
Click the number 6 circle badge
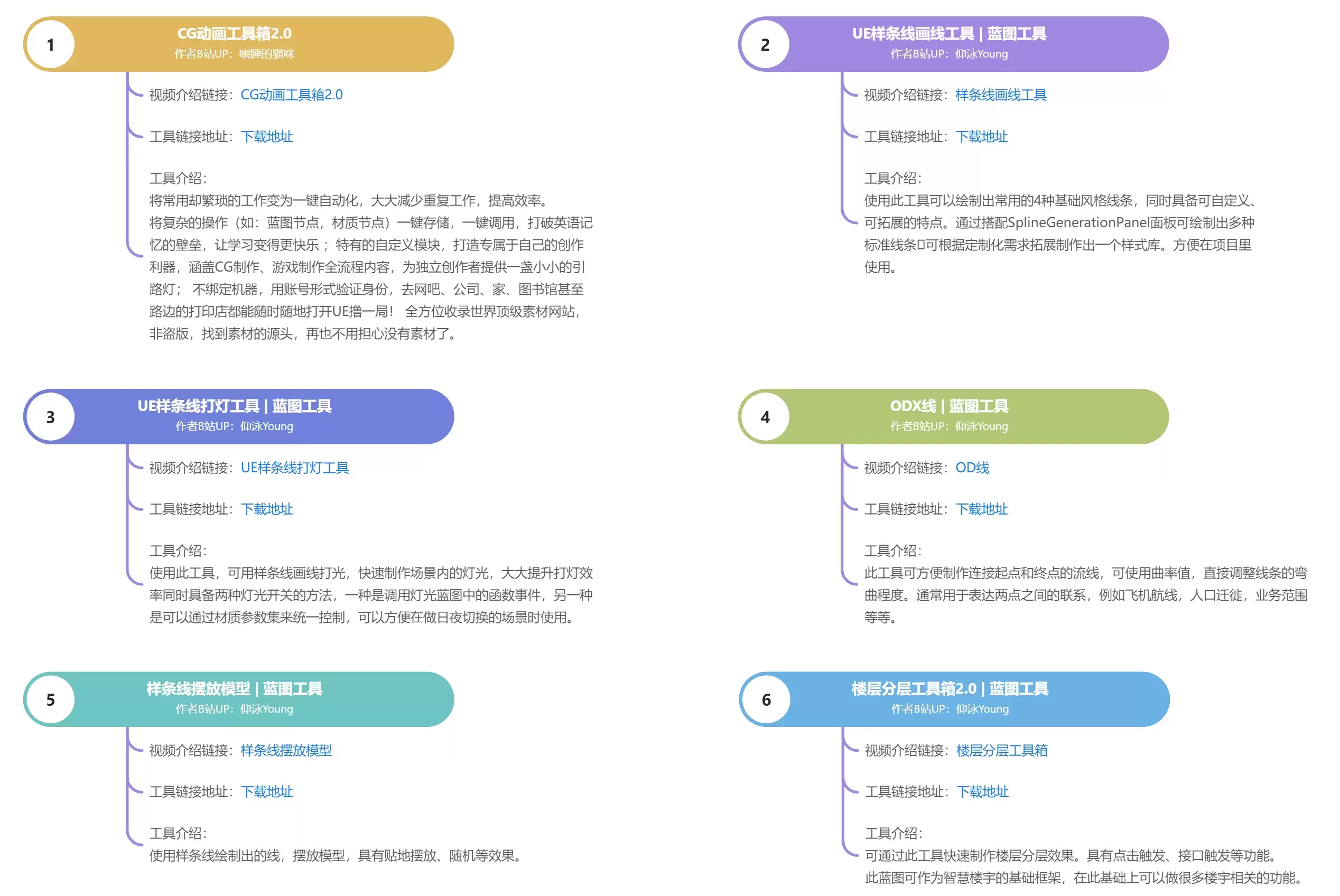(766, 699)
